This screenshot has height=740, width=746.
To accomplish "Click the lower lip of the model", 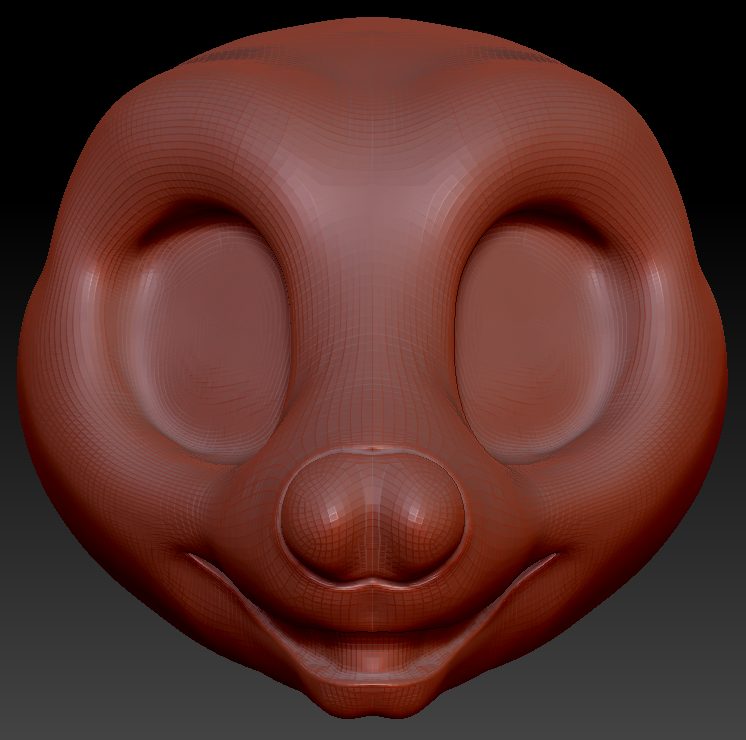I will pyautogui.click(x=373, y=662).
